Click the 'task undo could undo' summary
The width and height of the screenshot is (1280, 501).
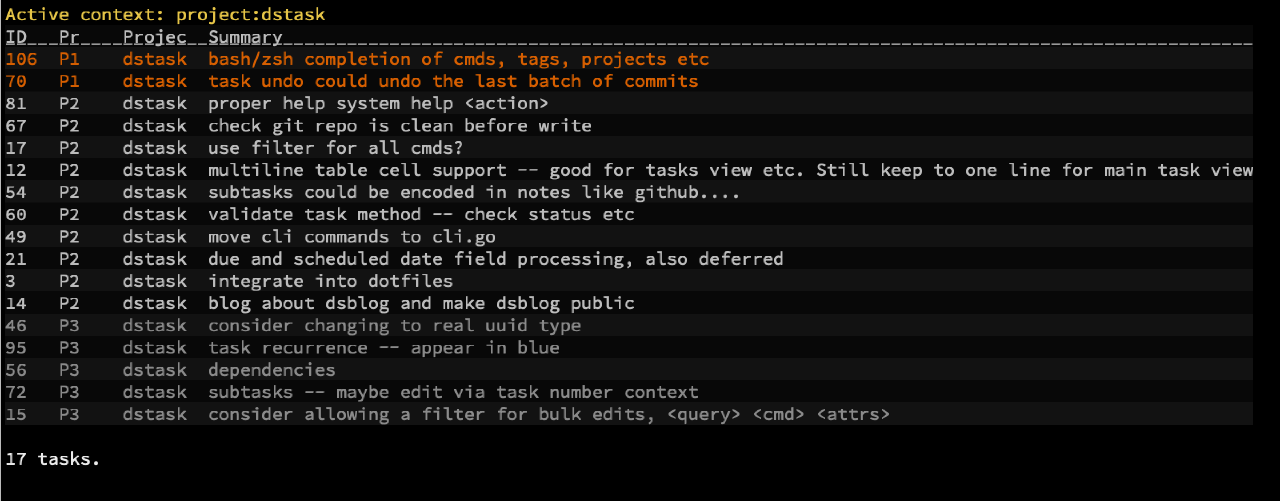coord(453,82)
